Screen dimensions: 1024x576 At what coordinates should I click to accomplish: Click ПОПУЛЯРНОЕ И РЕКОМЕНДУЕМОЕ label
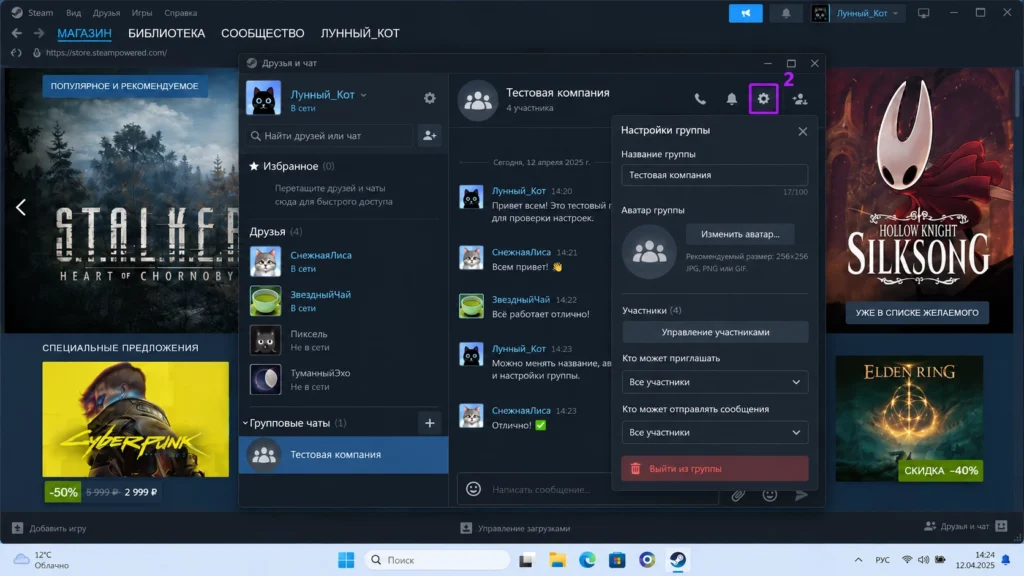click(125, 86)
